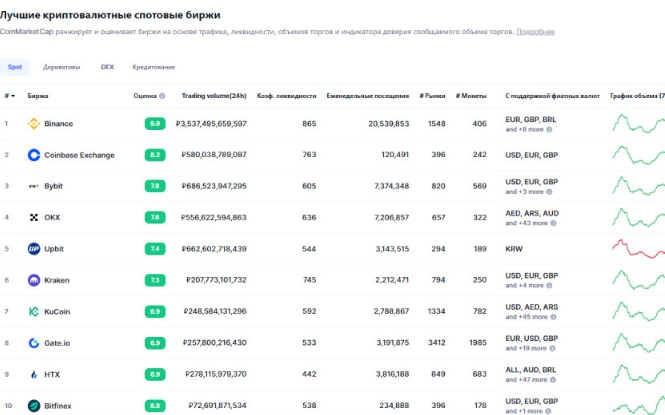Click Bitfinex volume ₽72,691,871,534
This screenshot has height=415, width=665.
217,405
